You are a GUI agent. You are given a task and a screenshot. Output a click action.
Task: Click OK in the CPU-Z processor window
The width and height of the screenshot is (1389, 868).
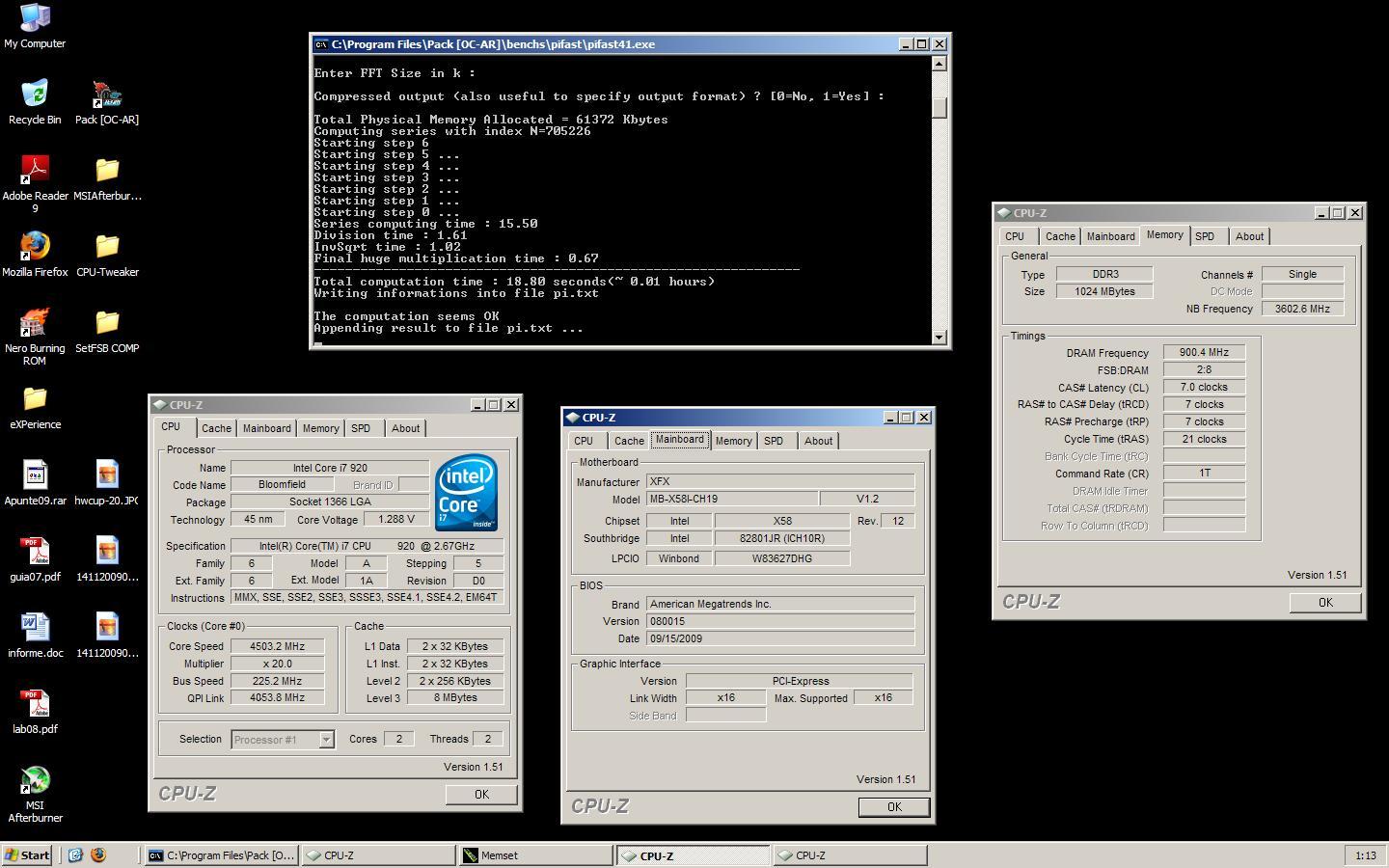481,795
